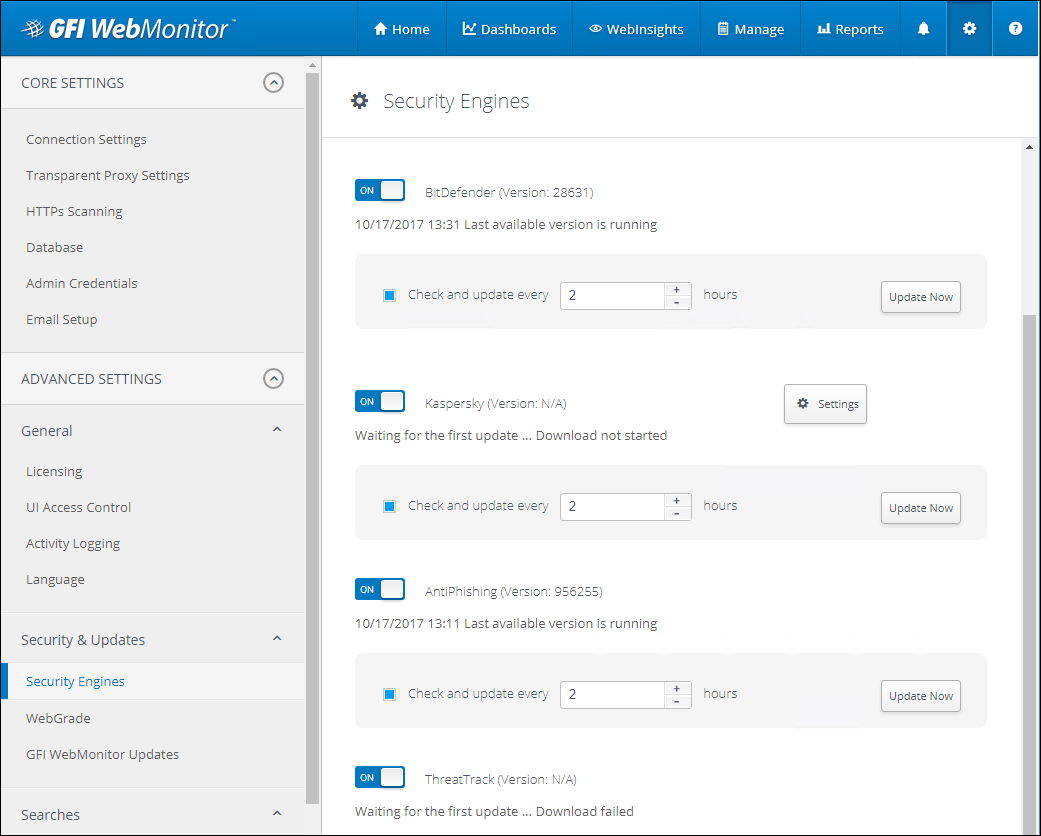Open WebGrade page
This screenshot has width=1041, height=836.
pos(58,718)
